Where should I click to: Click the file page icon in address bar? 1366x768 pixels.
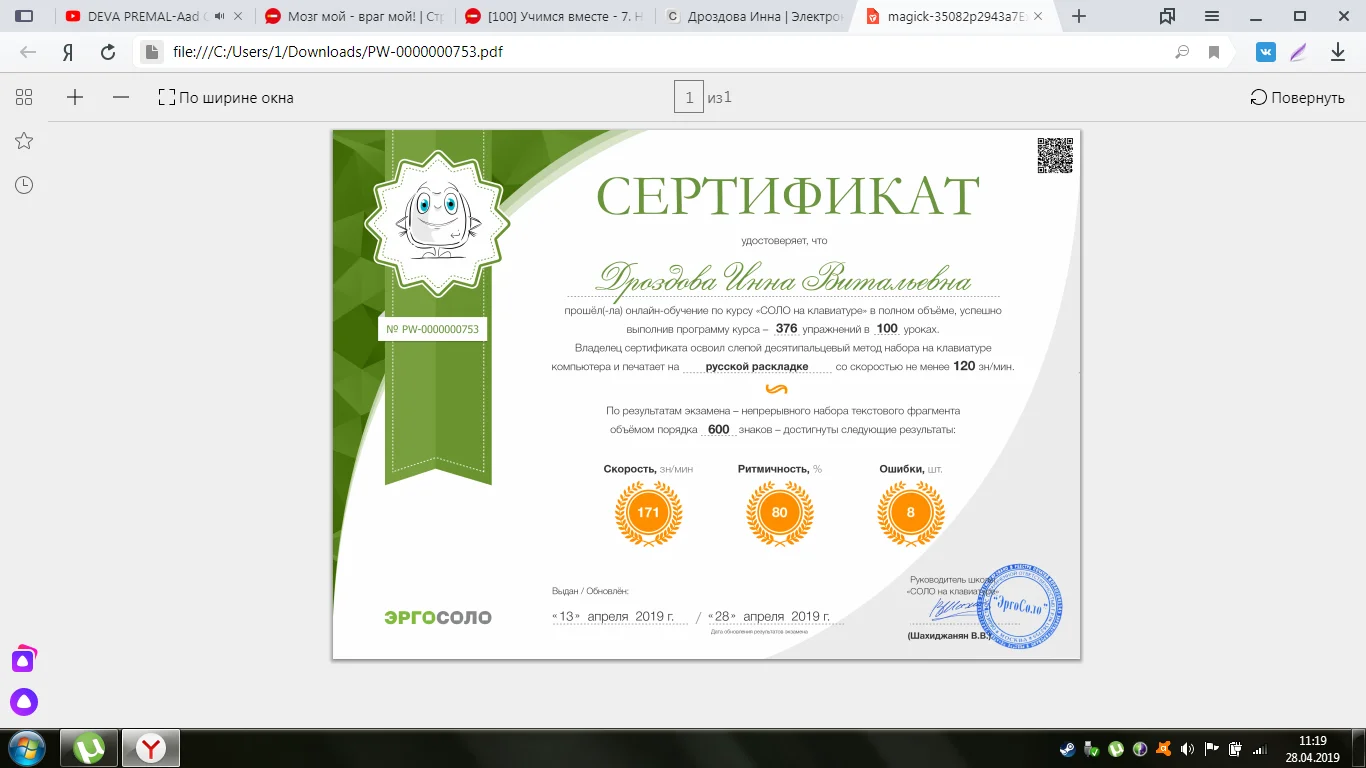coord(151,52)
